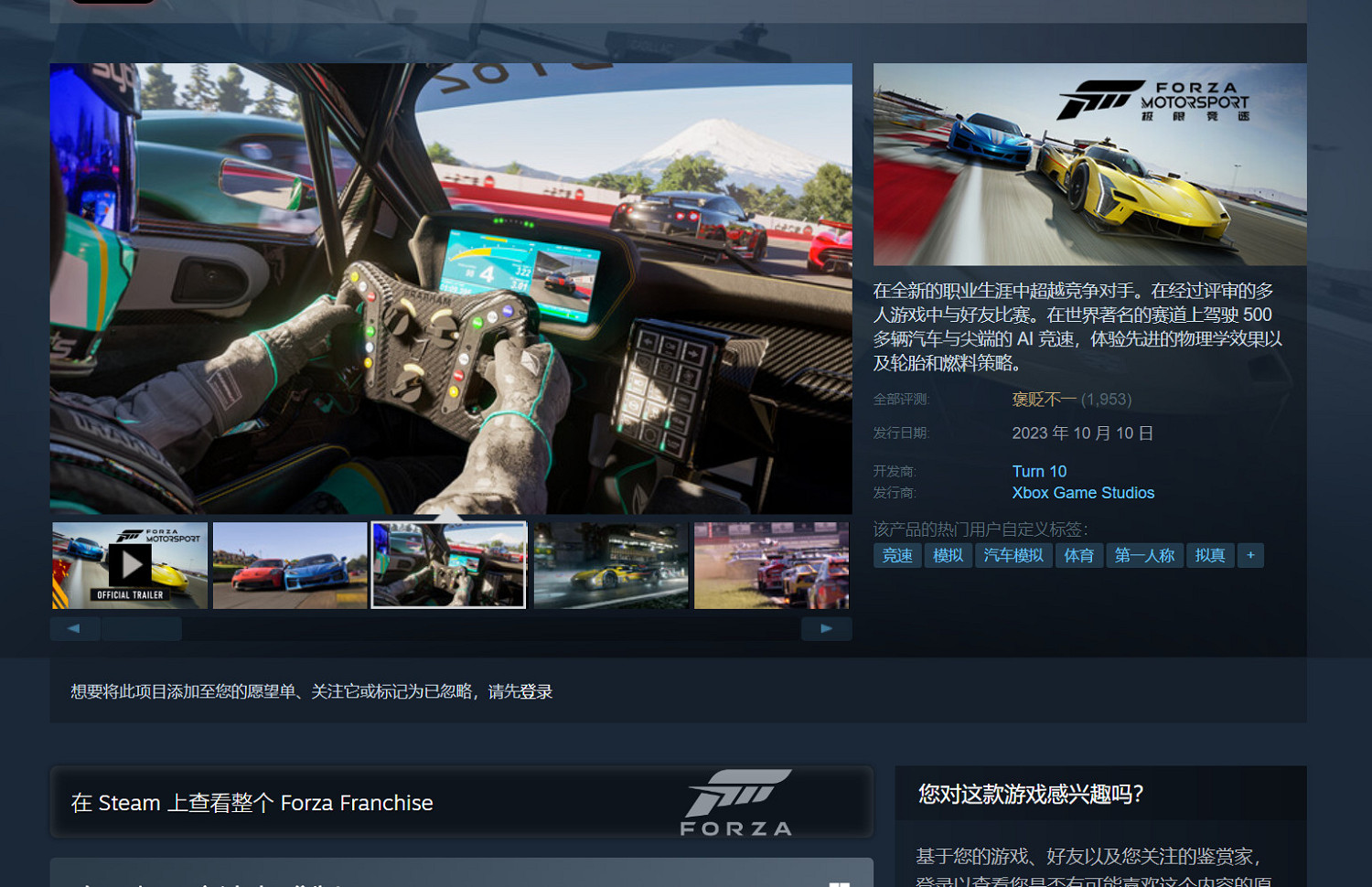Open the Xbox Game Studios publisher link
This screenshot has height=887, width=1372.
[1083, 493]
